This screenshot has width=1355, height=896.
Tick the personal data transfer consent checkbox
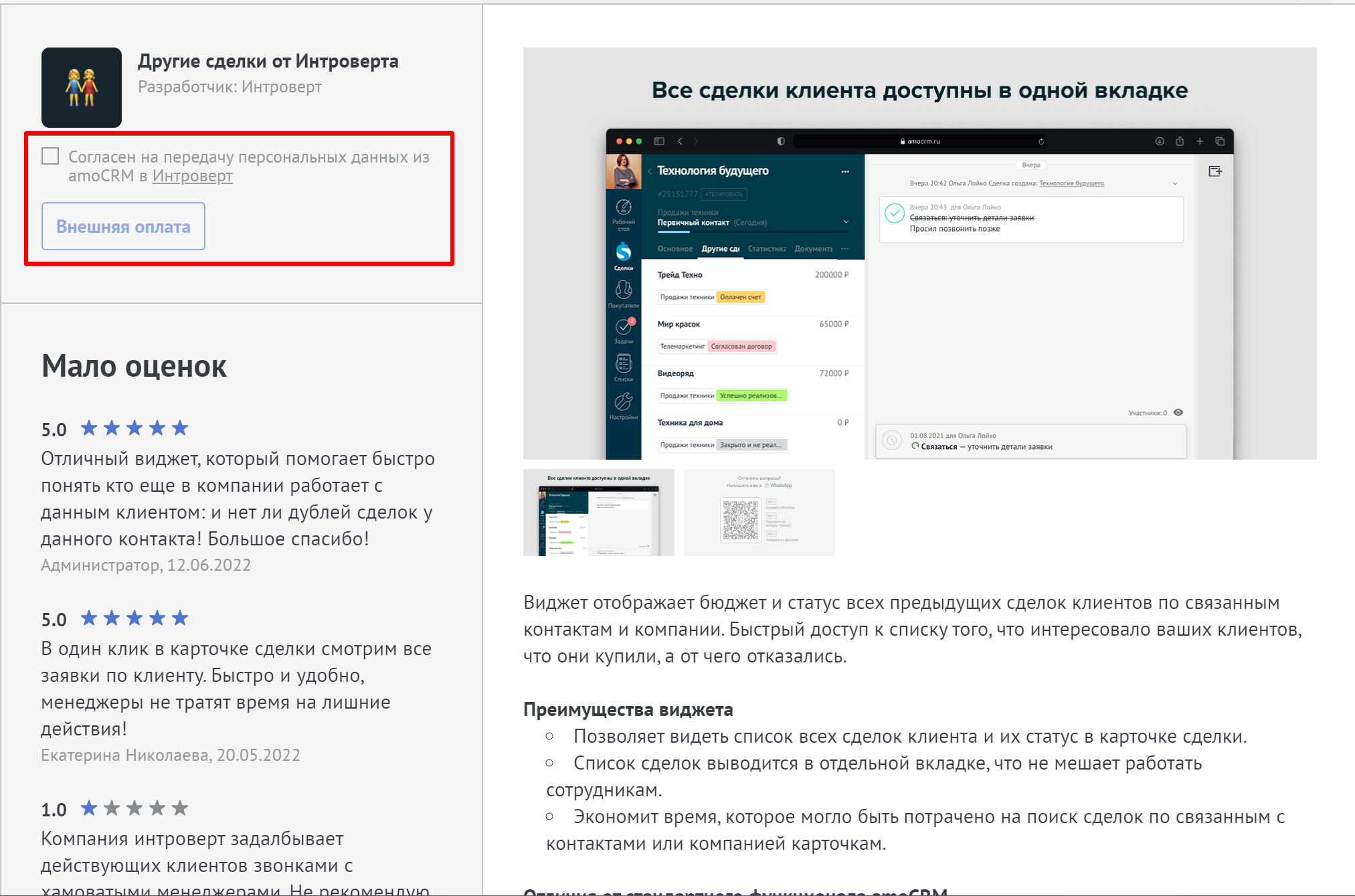tap(50, 157)
